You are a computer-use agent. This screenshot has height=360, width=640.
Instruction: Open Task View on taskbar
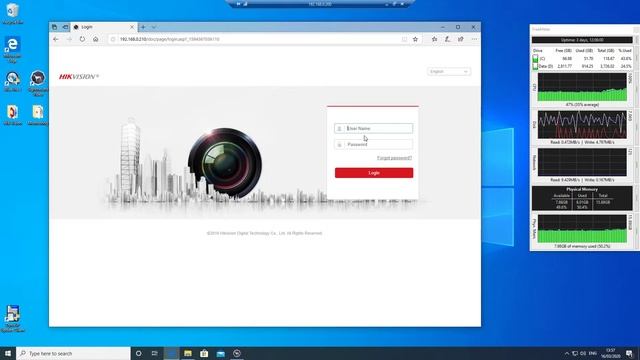pos(155,353)
